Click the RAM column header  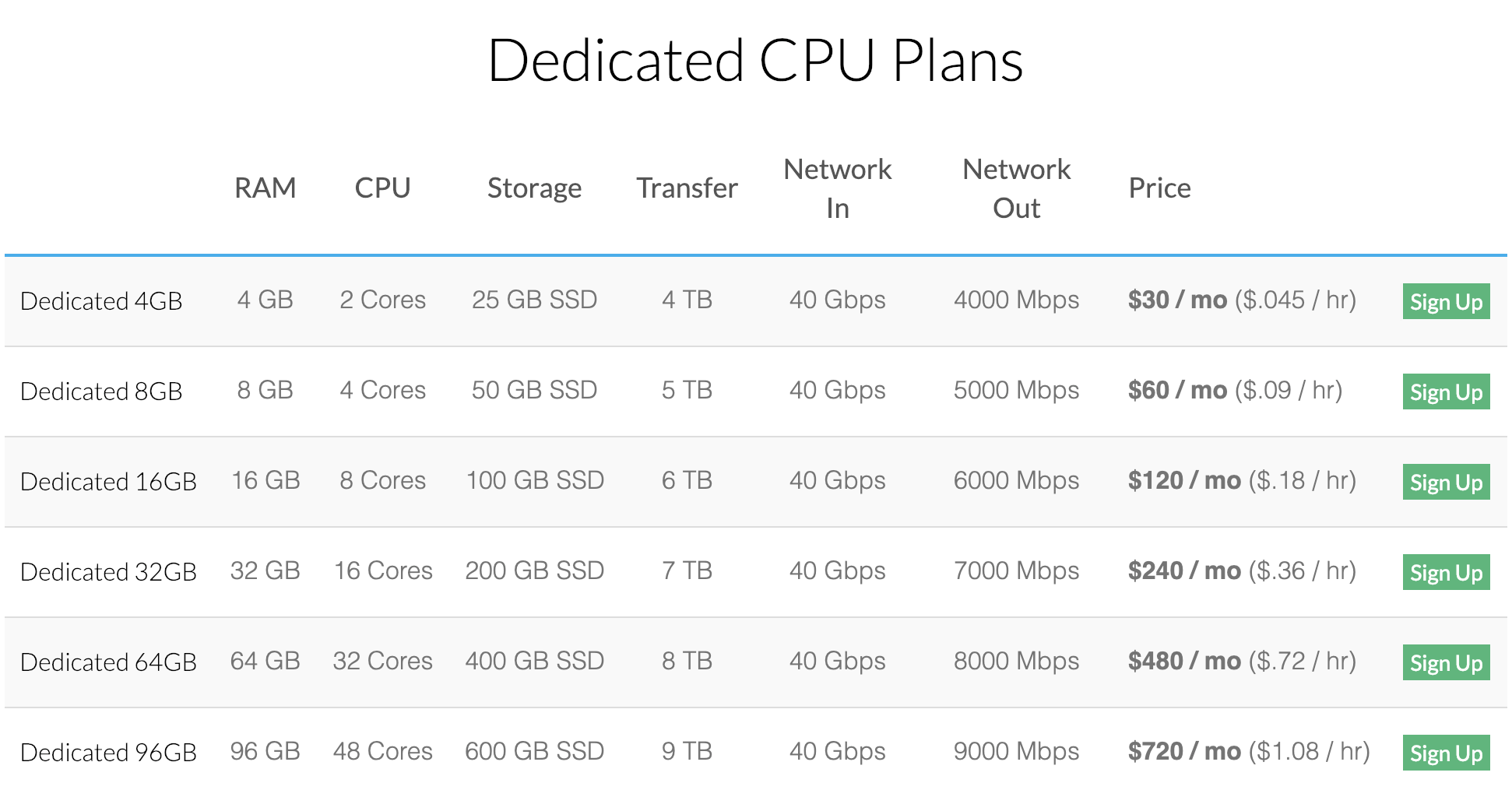pos(265,188)
